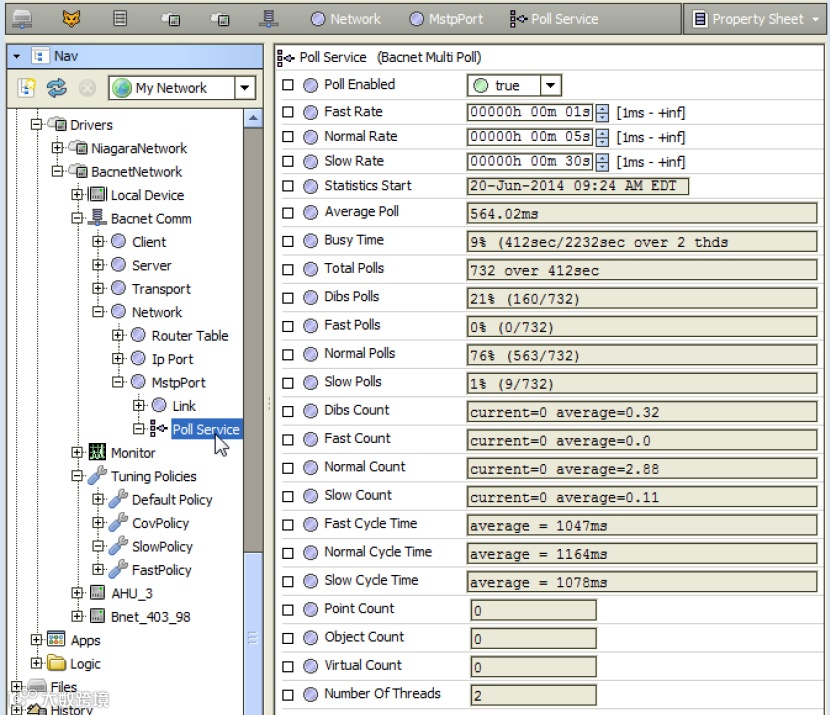Screen dimensions: 830x715
Task: Expand the Monitor node
Action: [x=77, y=452]
